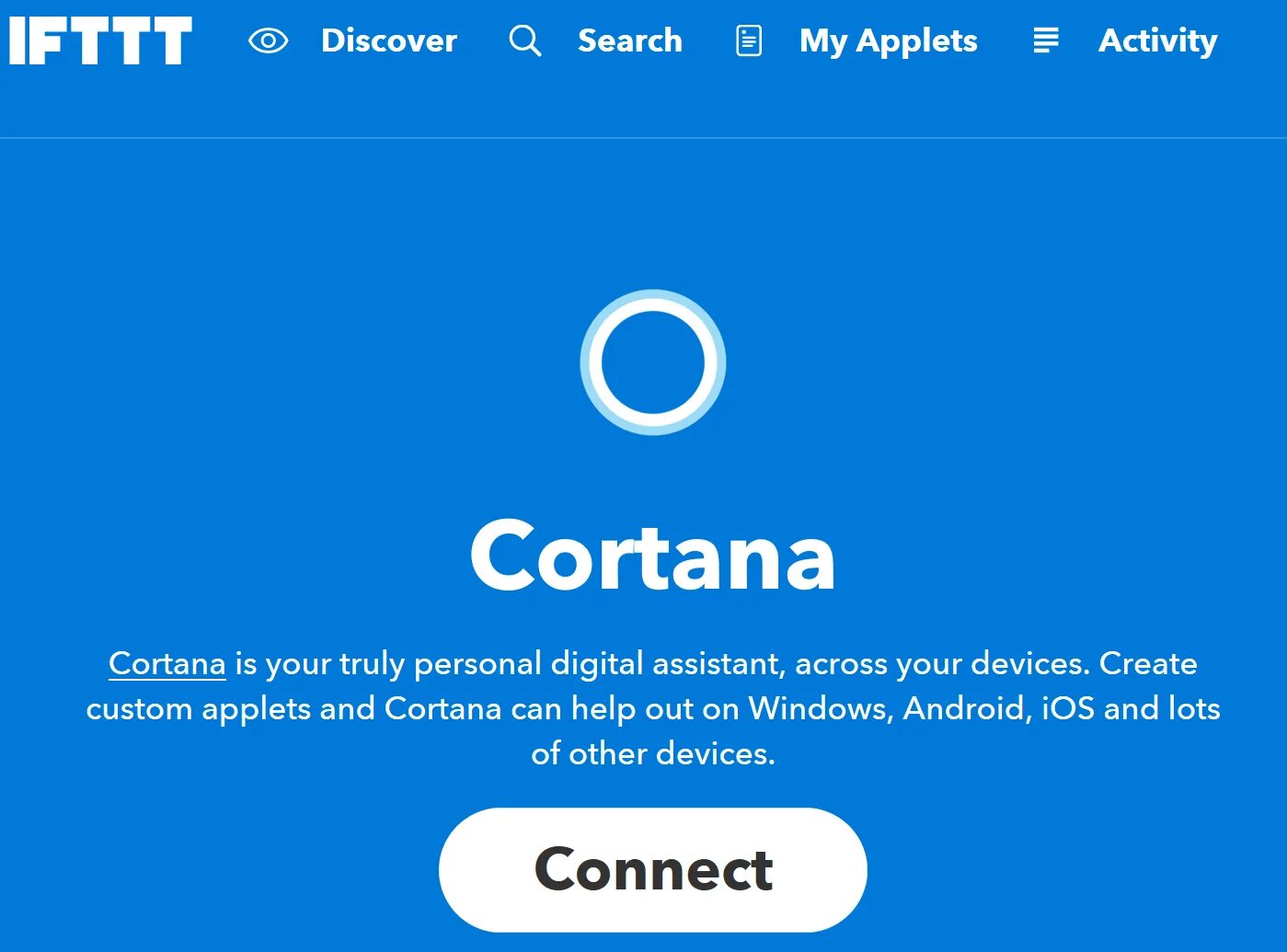This screenshot has width=1287, height=952.
Task: Click the Search magnifier icon
Action: click(x=525, y=40)
